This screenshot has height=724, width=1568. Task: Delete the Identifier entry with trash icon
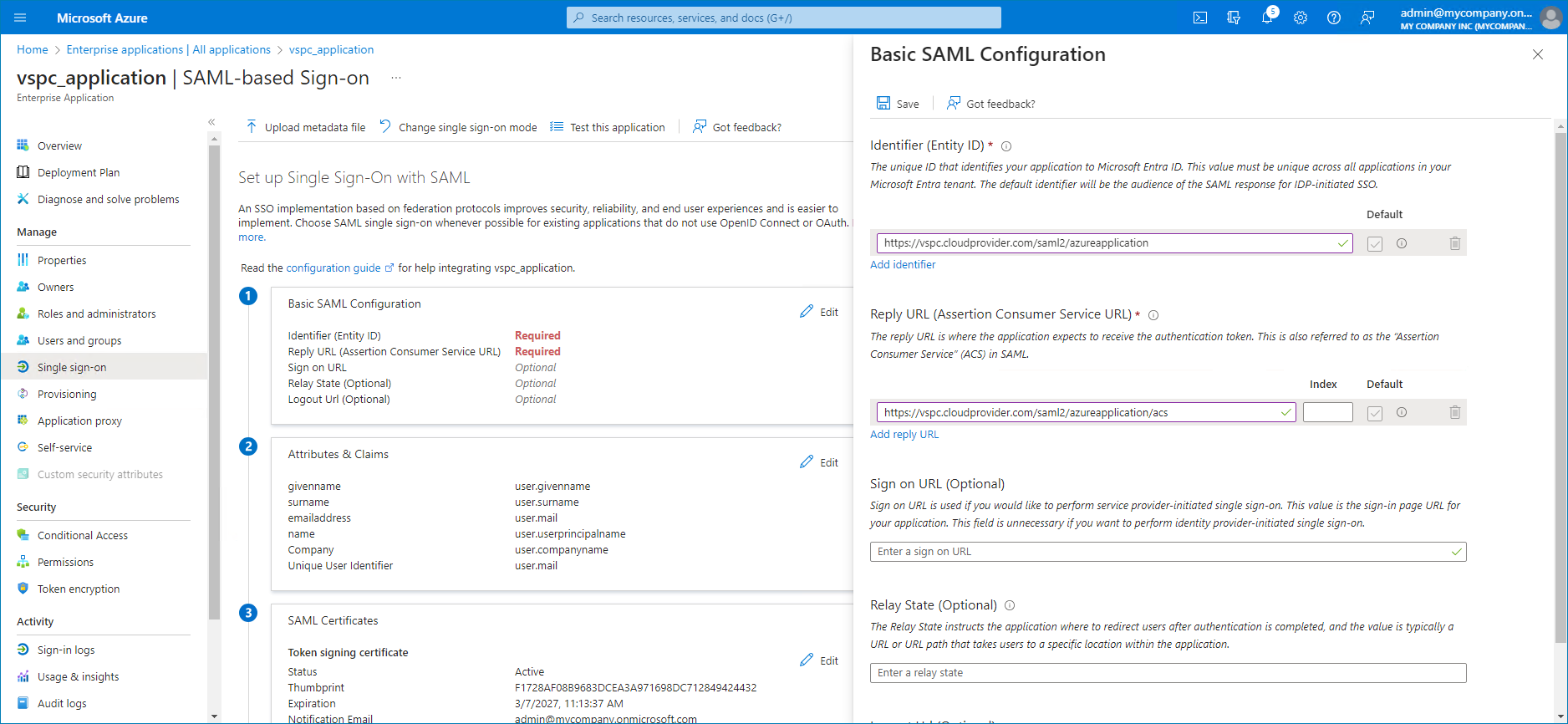(x=1455, y=243)
